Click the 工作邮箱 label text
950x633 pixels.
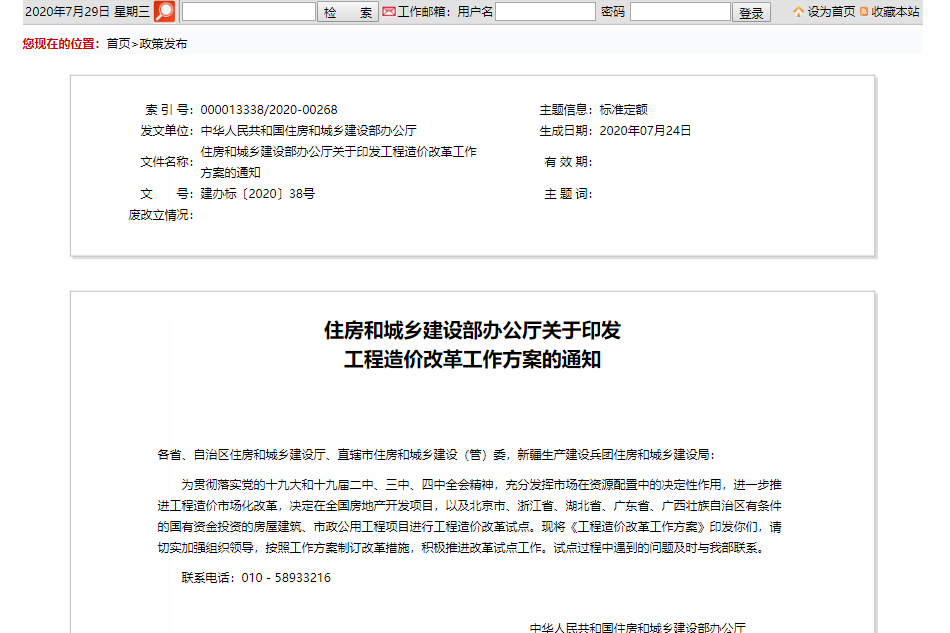click(420, 13)
